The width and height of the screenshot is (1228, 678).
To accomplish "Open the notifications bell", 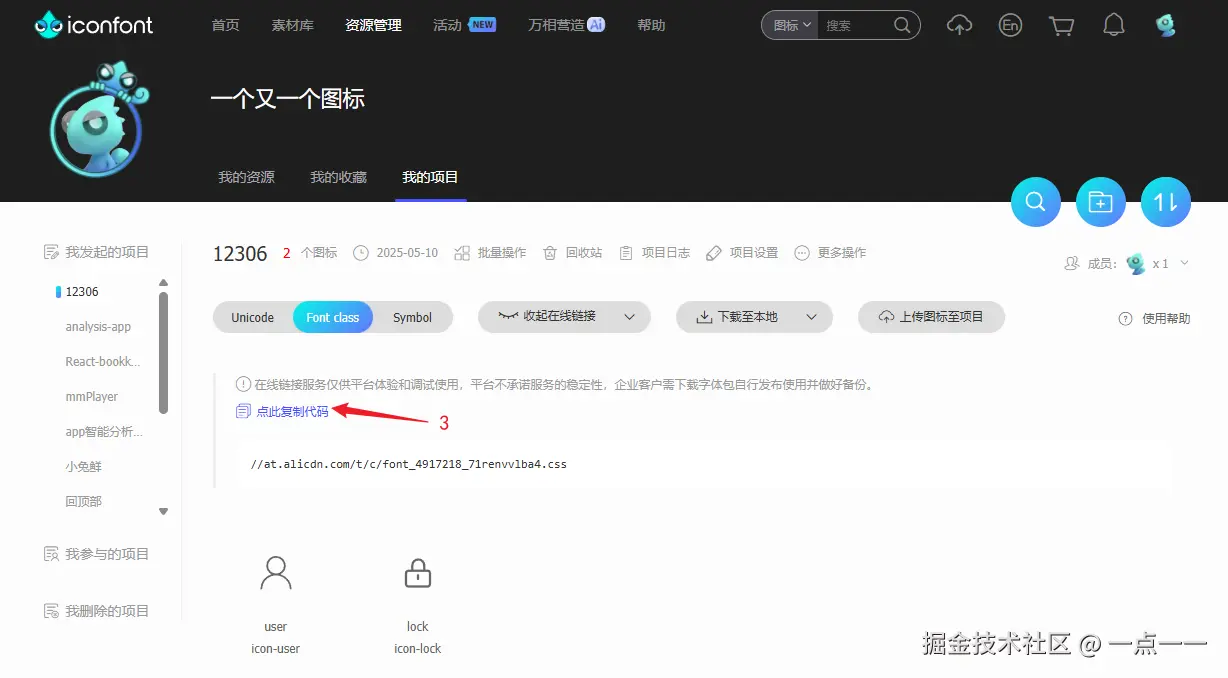I will (1114, 25).
